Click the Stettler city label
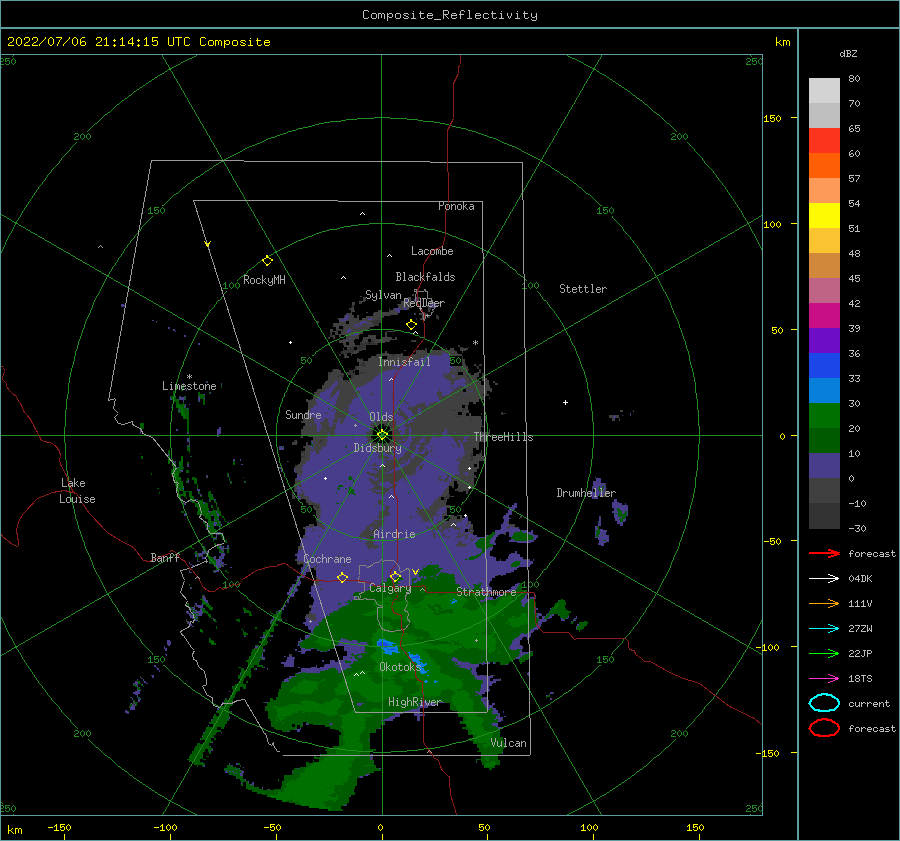 [583, 289]
